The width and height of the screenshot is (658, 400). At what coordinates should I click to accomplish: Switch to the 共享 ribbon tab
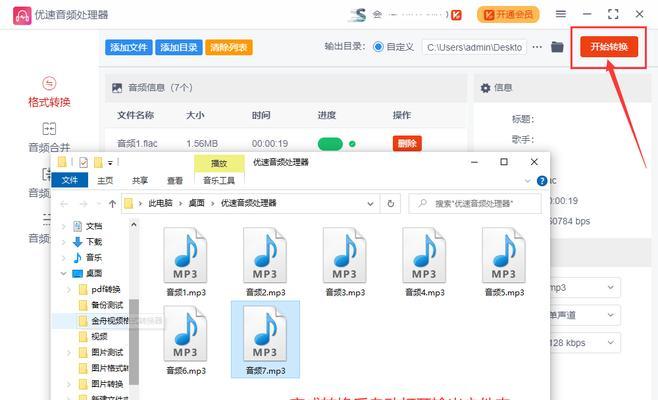pos(140,180)
